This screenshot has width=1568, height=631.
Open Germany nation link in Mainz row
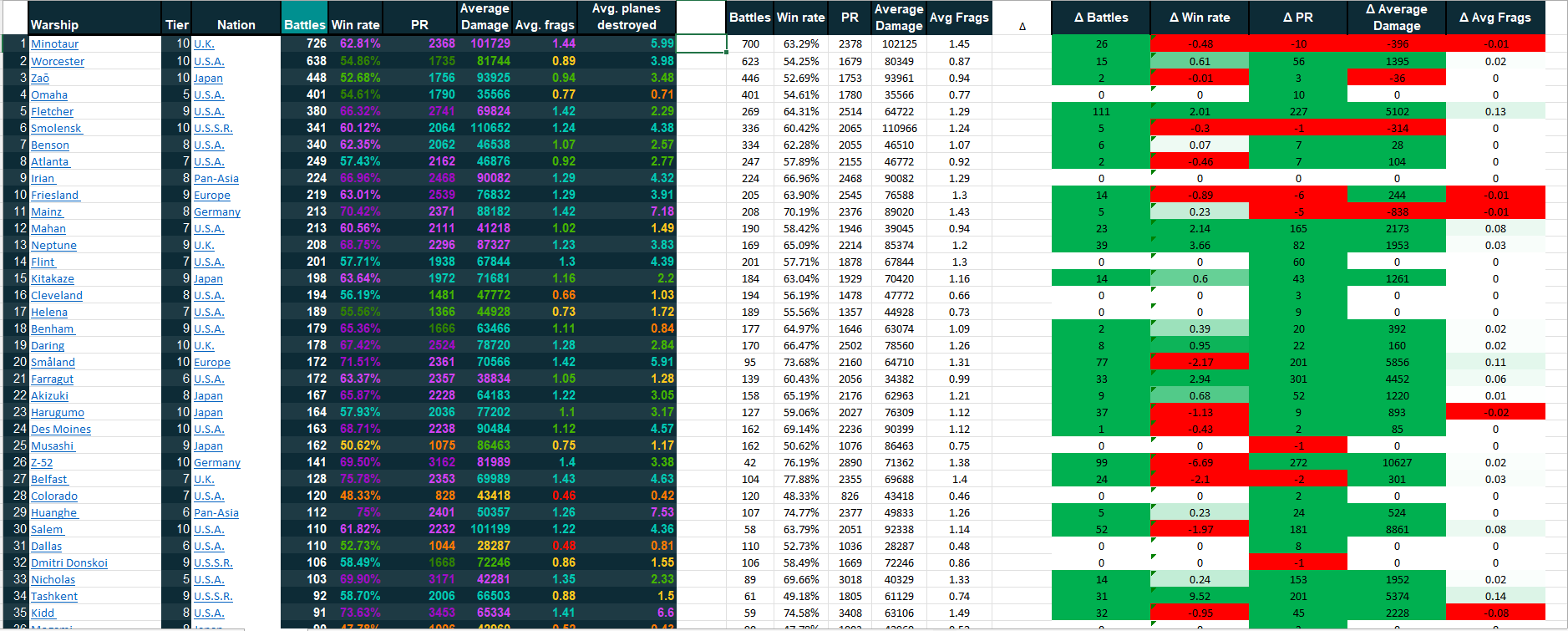click(217, 211)
